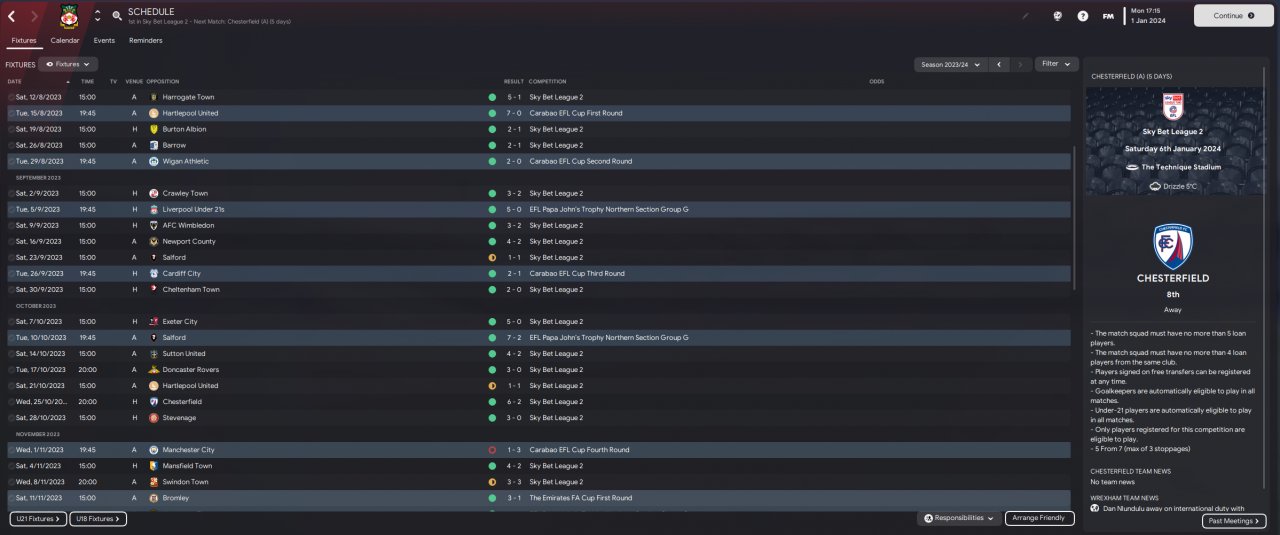Expand the Filter dropdown

pos(1056,64)
